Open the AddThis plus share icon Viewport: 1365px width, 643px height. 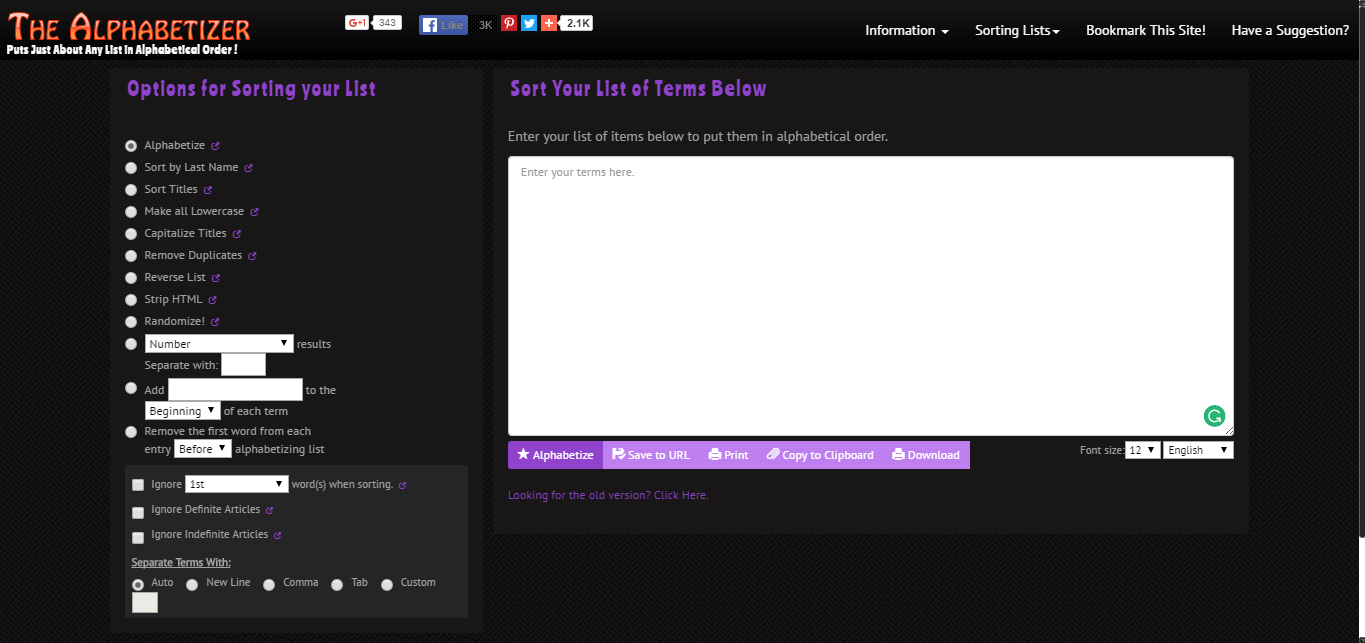(549, 23)
